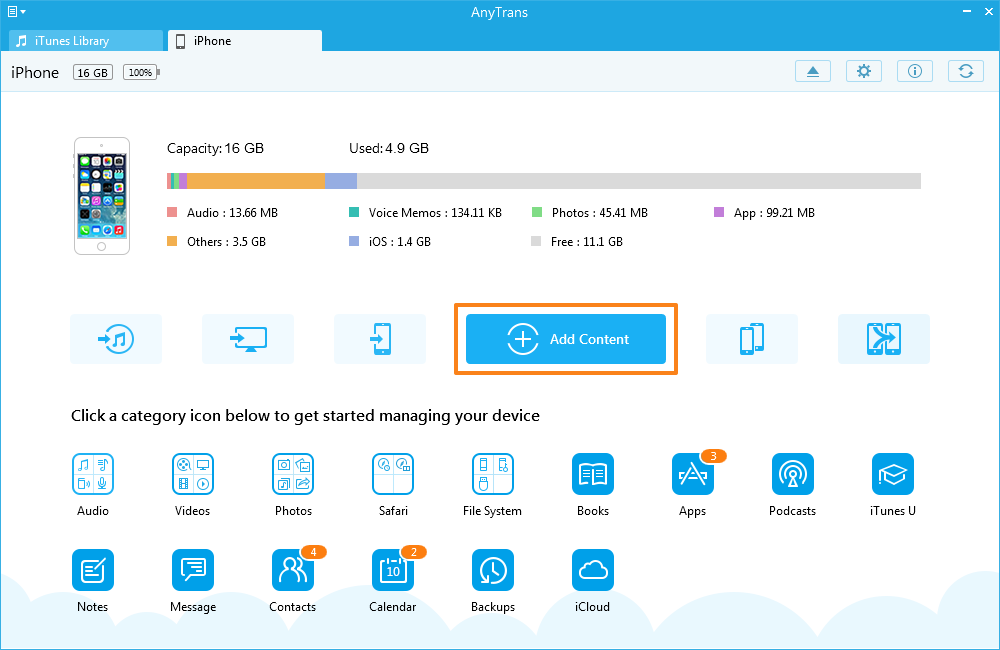
Task: Open the iTunes U category
Action: point(893,474)
